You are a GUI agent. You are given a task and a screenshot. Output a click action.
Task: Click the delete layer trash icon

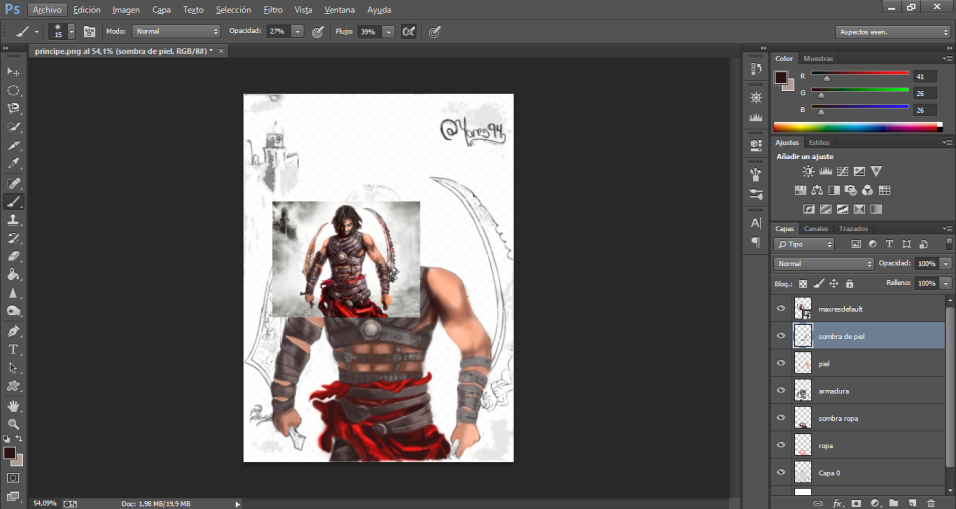931,502
